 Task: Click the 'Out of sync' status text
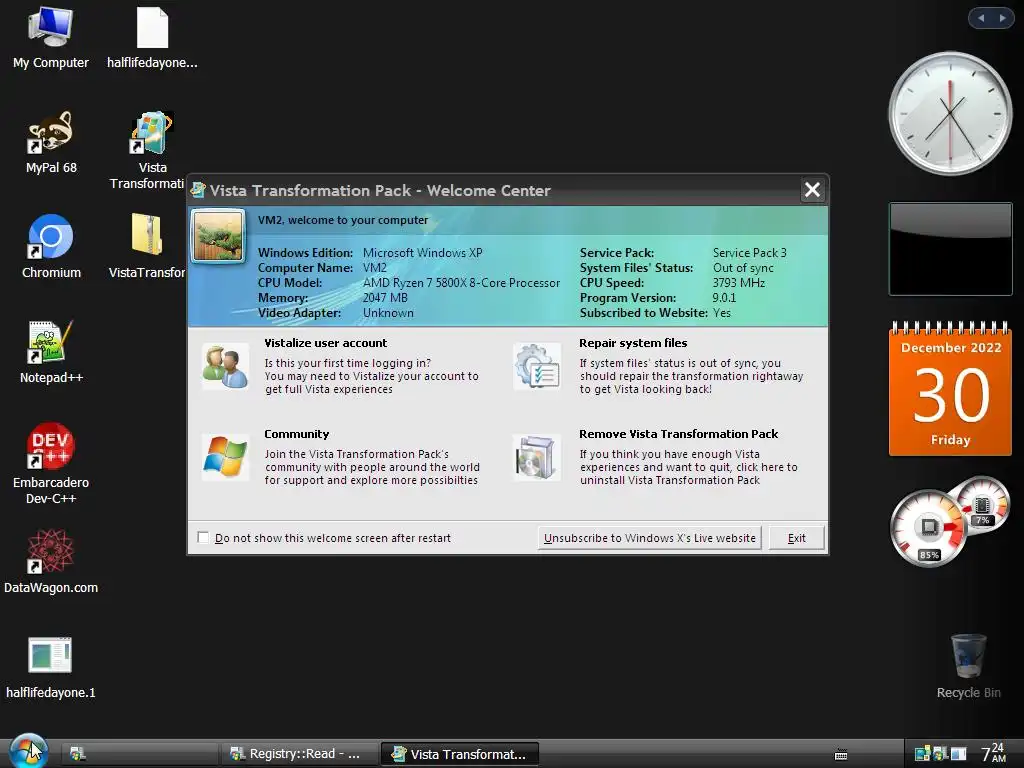pos(743,268)
